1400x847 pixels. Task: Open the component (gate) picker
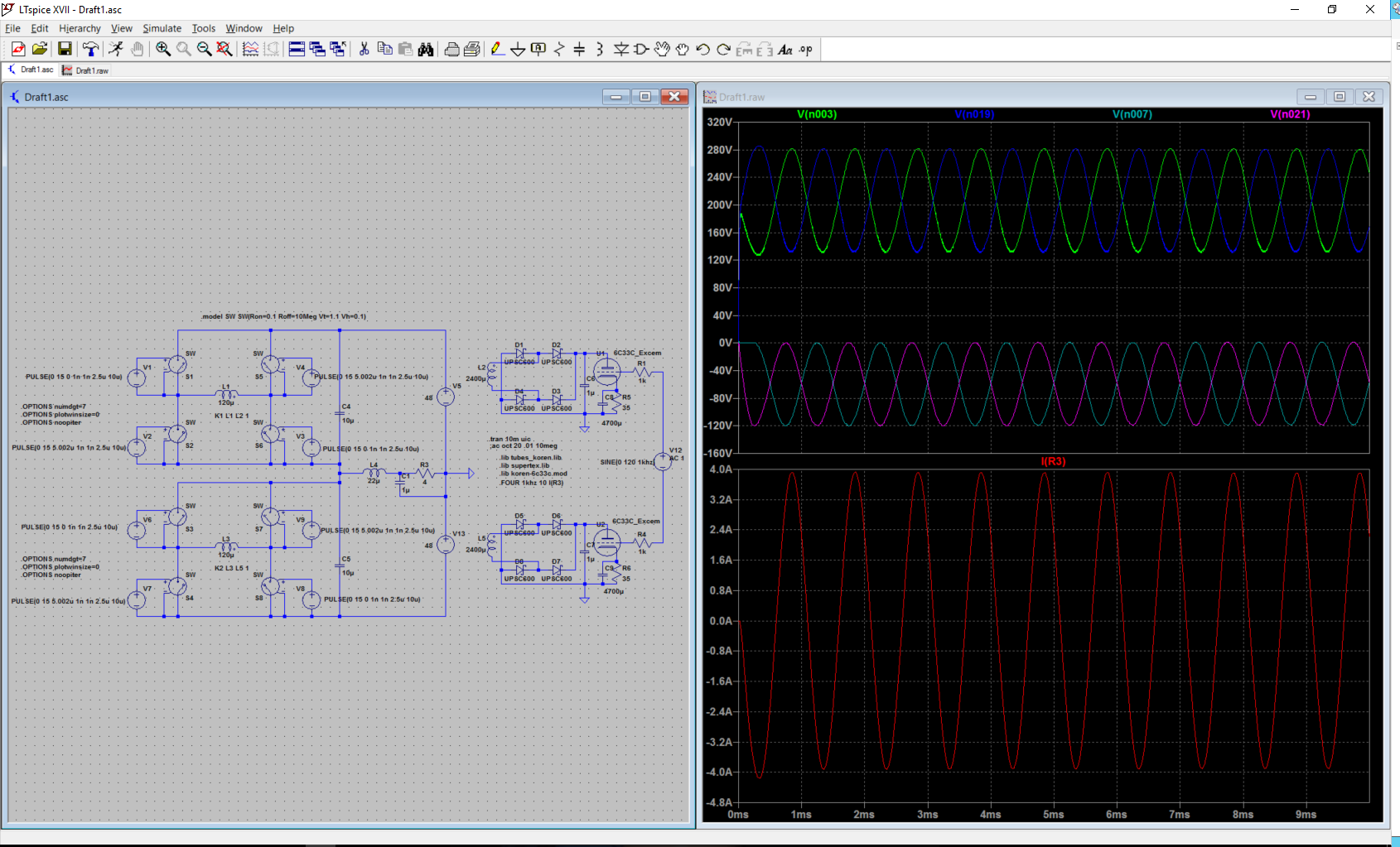pyautogui.click(x=641, y=50)
